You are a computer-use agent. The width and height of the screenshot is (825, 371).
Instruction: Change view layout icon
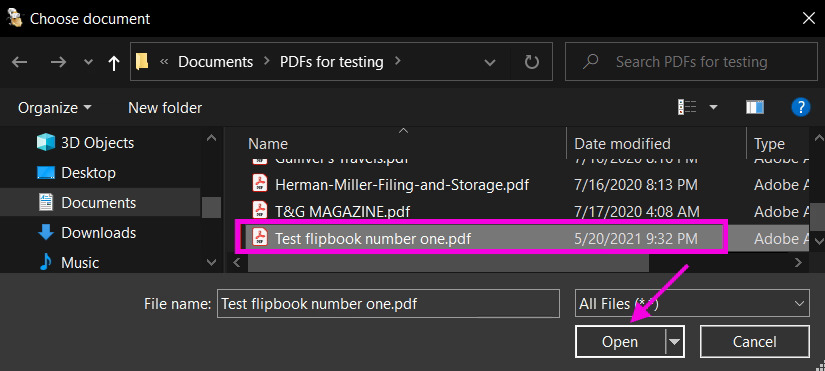[x=687, y=107]
